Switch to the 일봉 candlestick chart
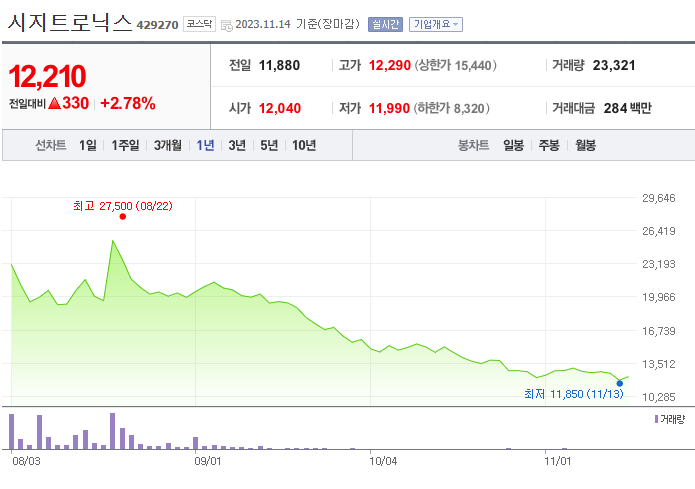The height and width of the screenshot is (489, 695). (x=513, y=145)
